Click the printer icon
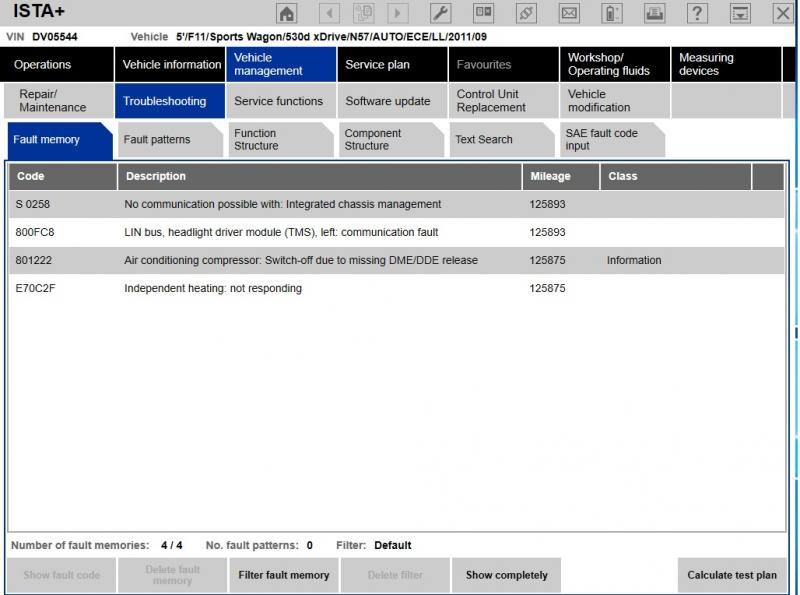The width and height of the screenshot is (800, 595). pos(654,14)
